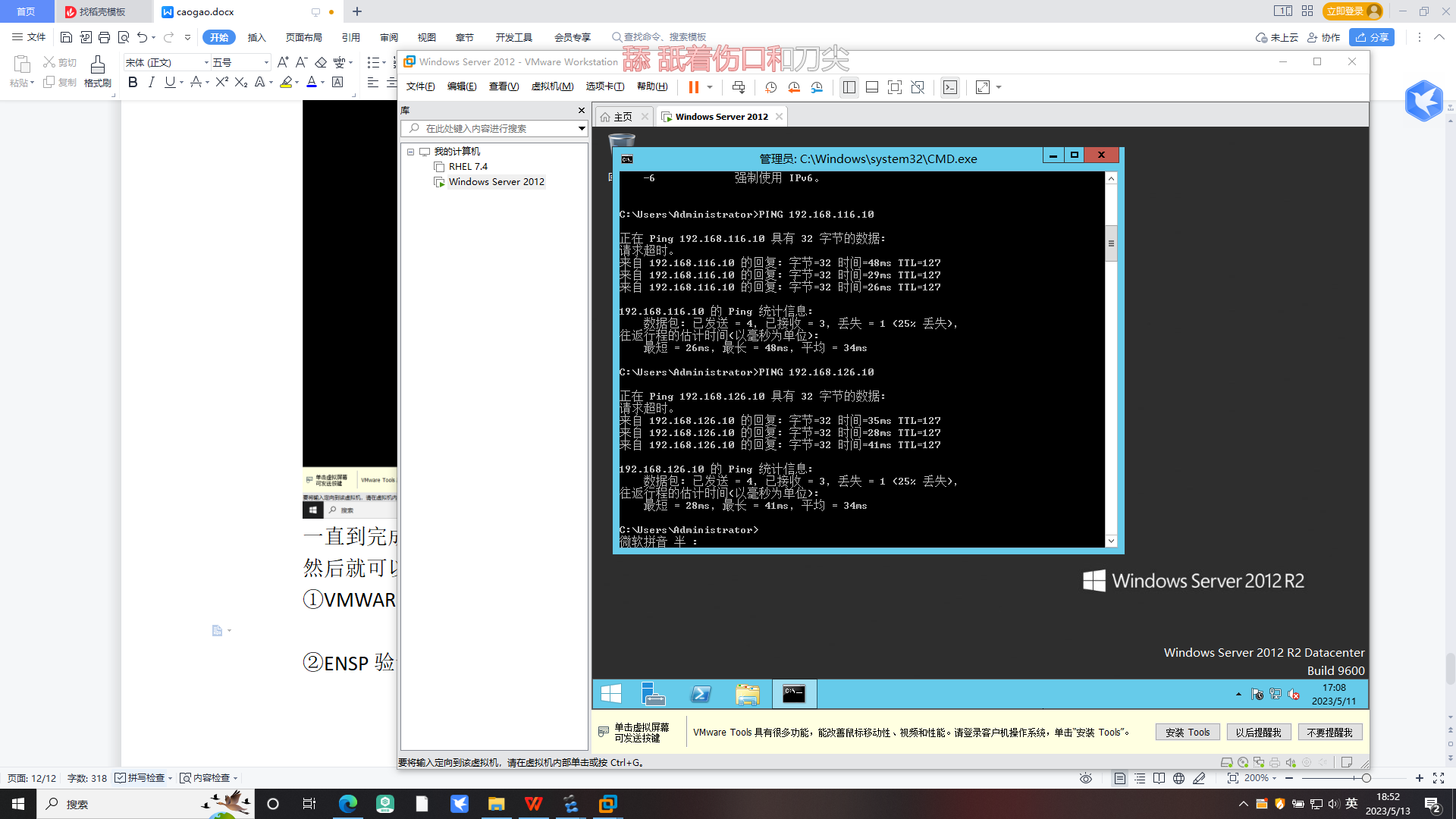Click WPS undo icon

[142, 37]
